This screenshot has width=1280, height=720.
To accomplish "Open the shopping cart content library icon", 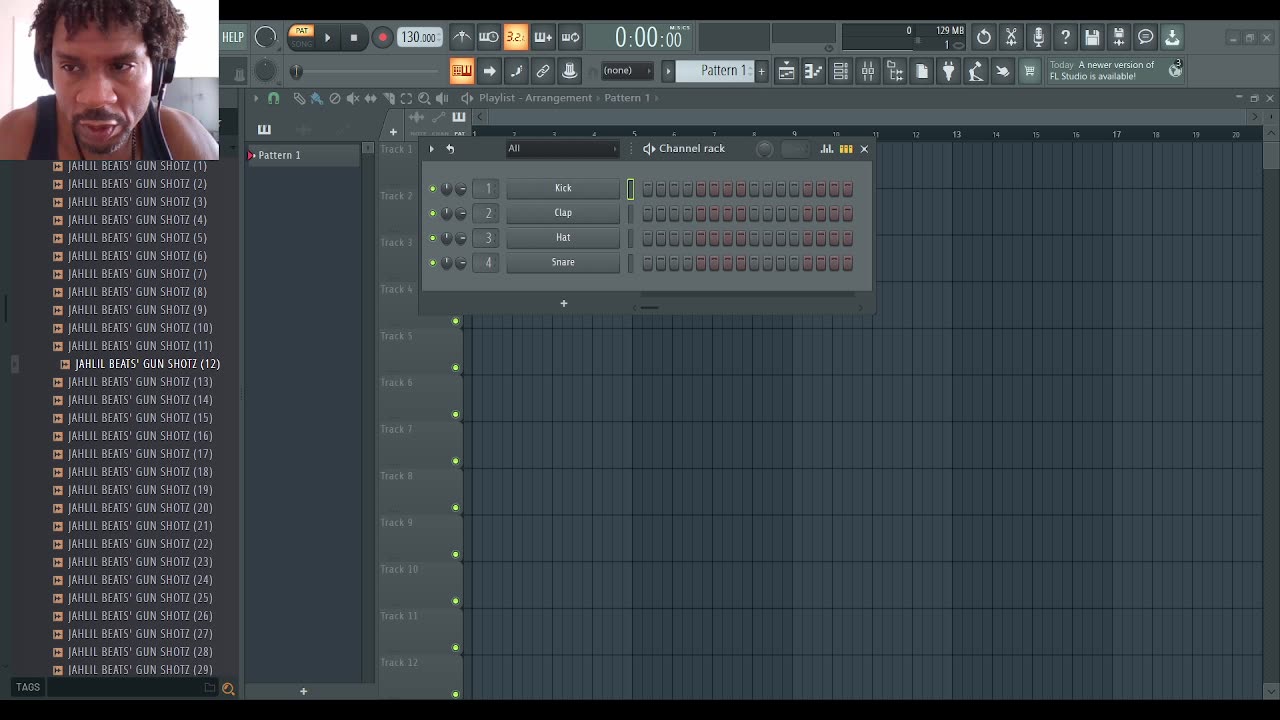I will click(x=1029, y=70).
